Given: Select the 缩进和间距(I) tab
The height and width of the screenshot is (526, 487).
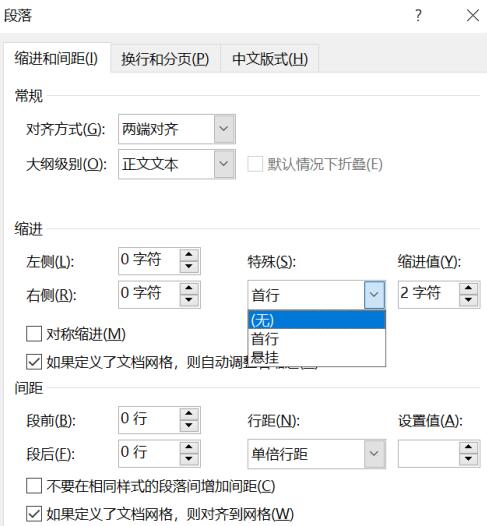Looking at the screenshot, I should coord(56,58).
